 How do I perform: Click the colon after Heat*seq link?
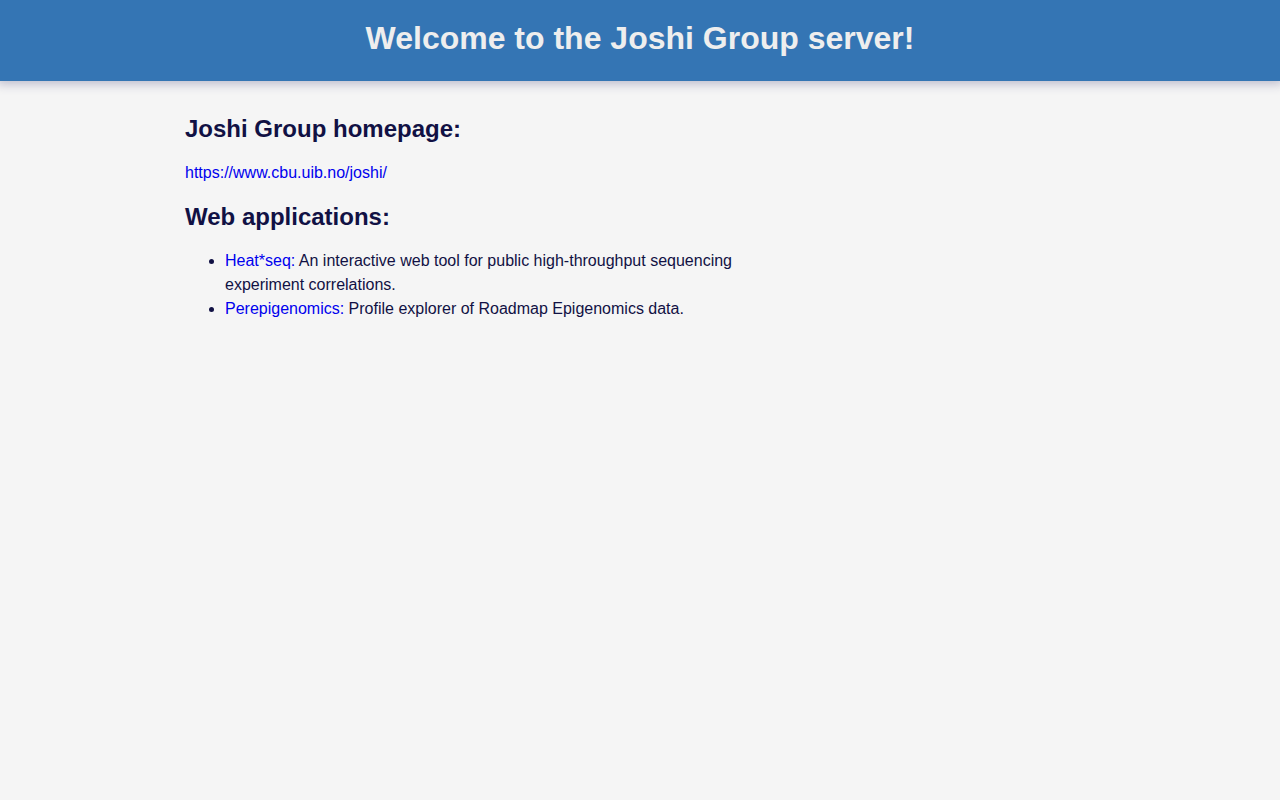click(x=292, y=260)
